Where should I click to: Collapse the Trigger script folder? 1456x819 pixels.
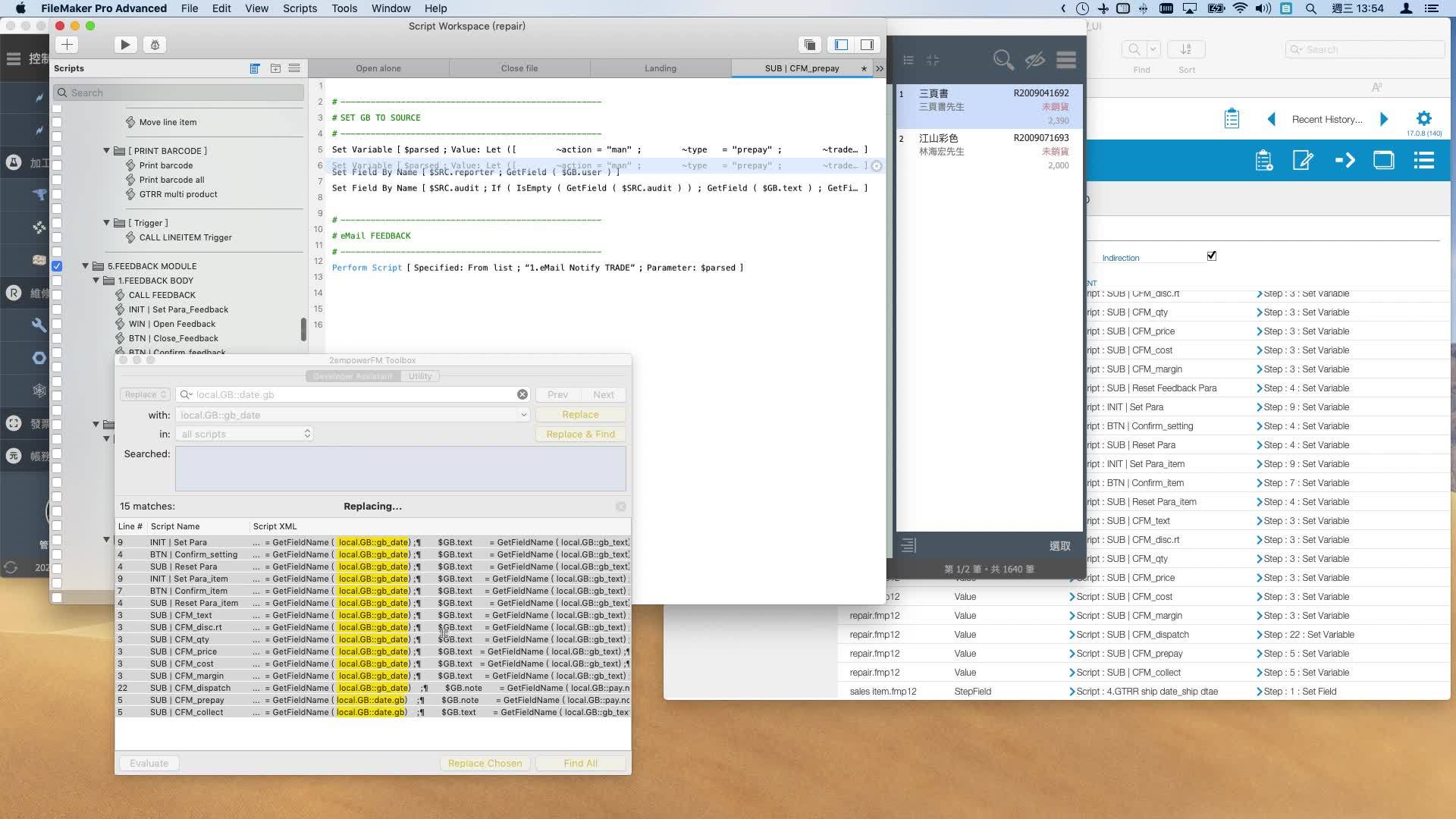click(107, 223)
